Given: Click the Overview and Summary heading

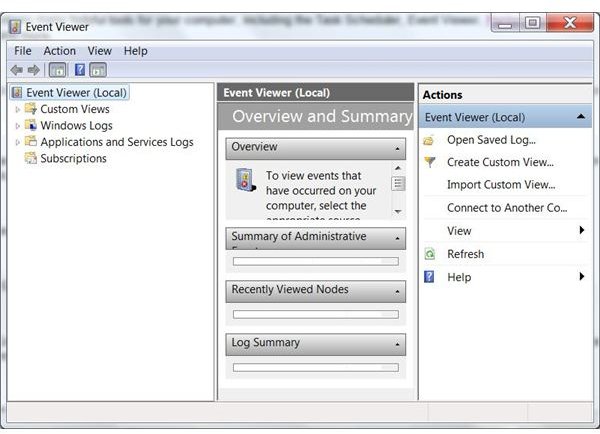Looking at the screenshot, I should 322,116.
